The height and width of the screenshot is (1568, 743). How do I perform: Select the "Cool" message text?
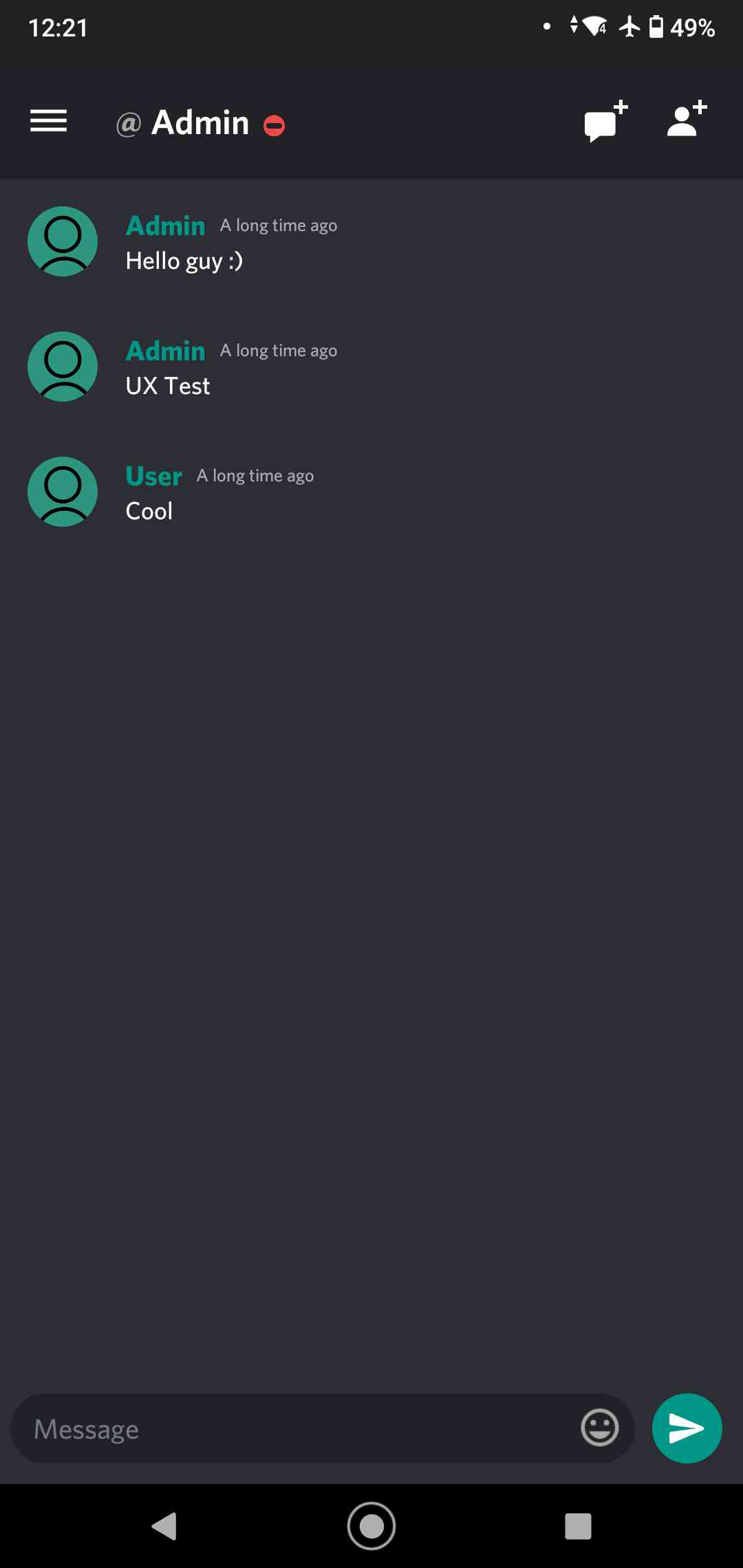click(x=149, y=511)
